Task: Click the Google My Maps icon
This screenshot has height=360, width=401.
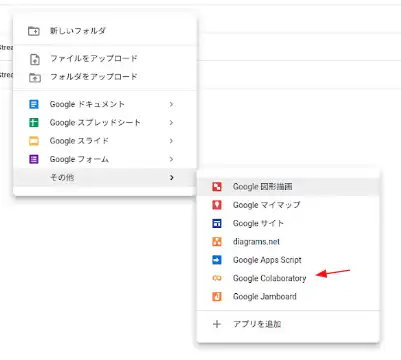Action: click(217, 205)
